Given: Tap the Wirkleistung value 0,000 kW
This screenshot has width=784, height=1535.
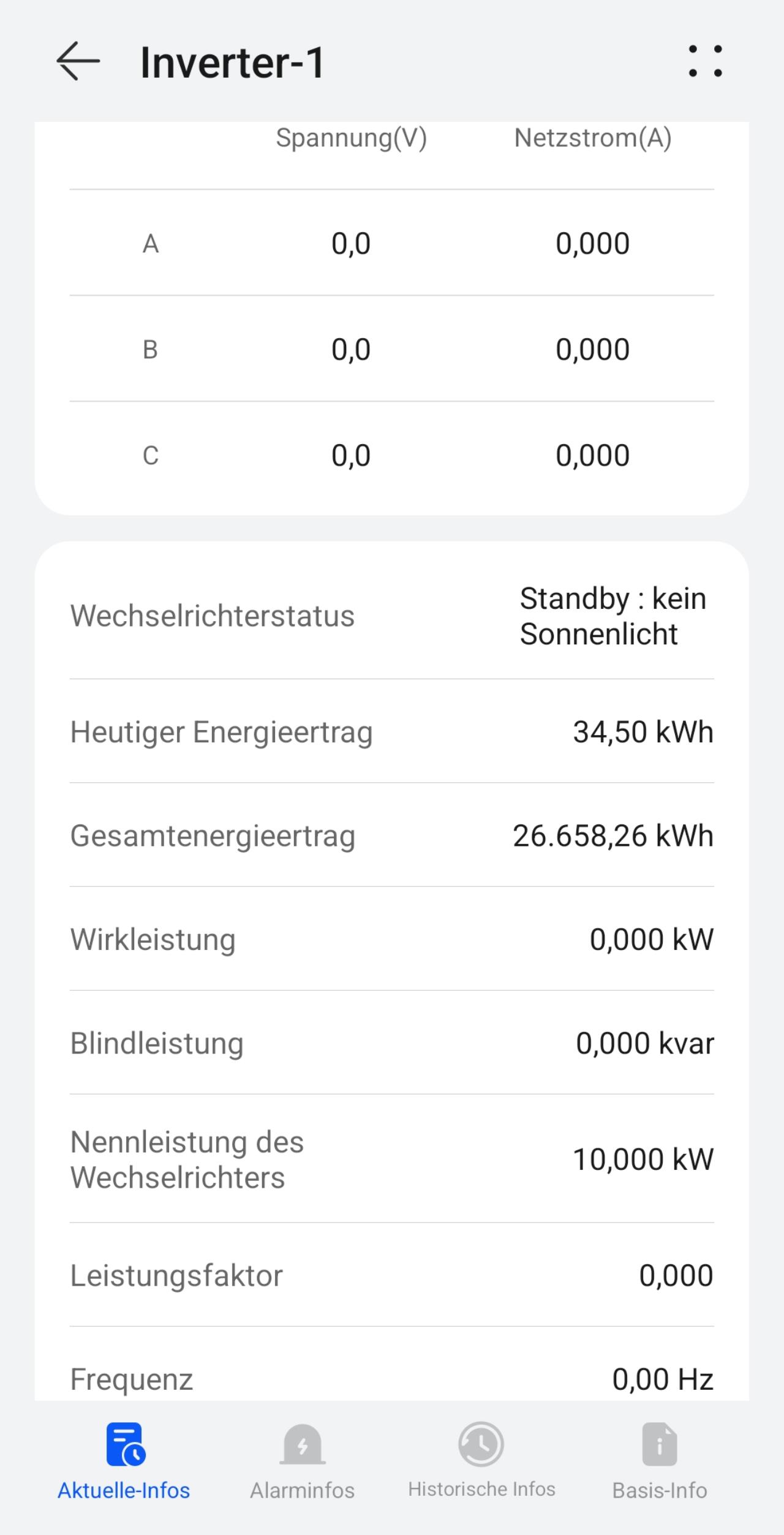Looking at the screenshot, I should (x=651, y=940).
